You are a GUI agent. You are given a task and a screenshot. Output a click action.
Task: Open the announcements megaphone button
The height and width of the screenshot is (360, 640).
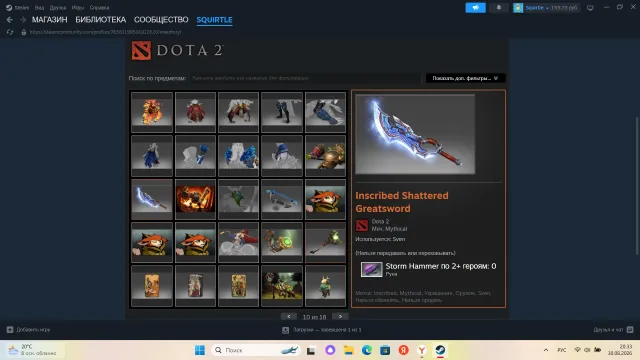point(476,7)
